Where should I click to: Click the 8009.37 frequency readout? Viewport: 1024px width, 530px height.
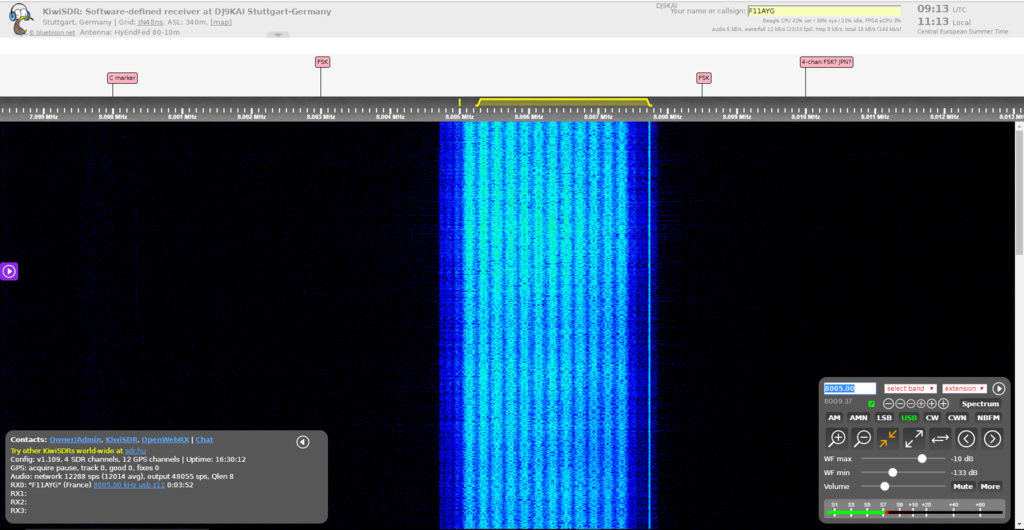[838, 401]
